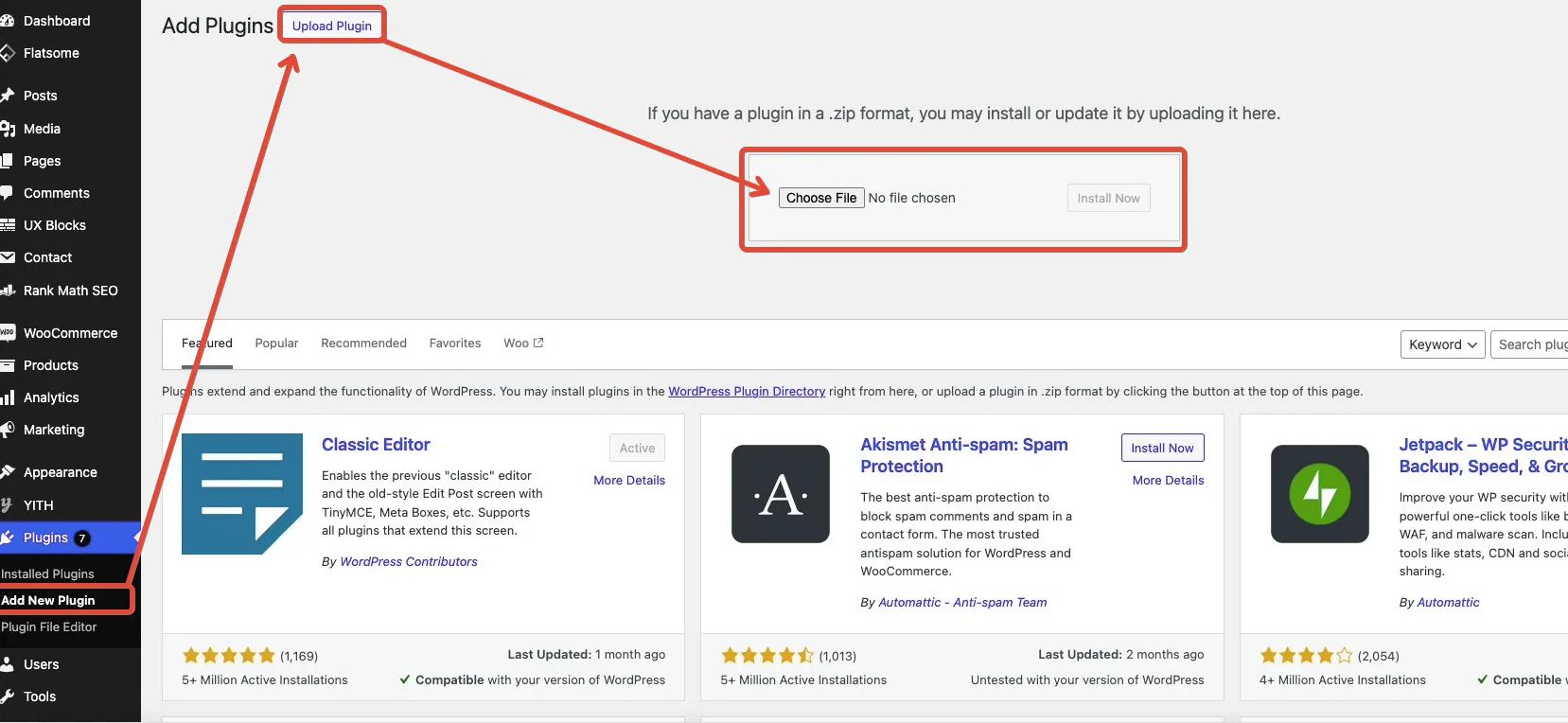Viewport: 1568px width, 723px height.
Task: Click the Analytics bar chart icon
Action: [x=7, y=397]
